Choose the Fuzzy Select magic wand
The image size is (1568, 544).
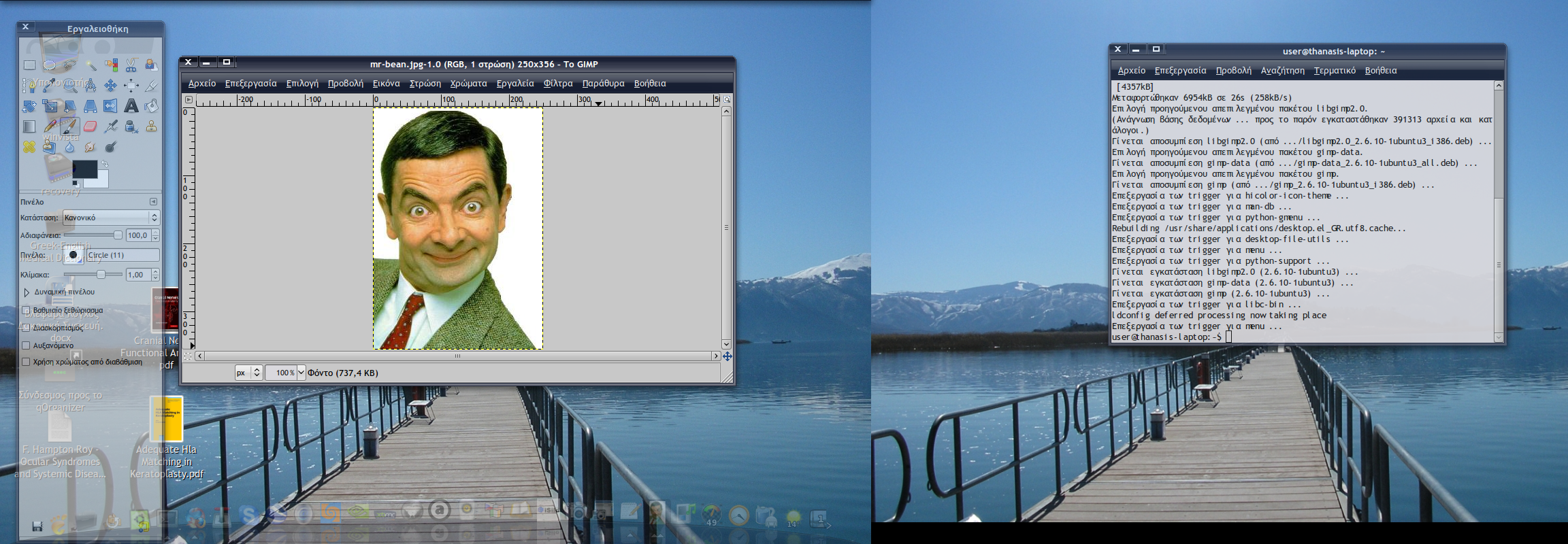click(91, 65)
